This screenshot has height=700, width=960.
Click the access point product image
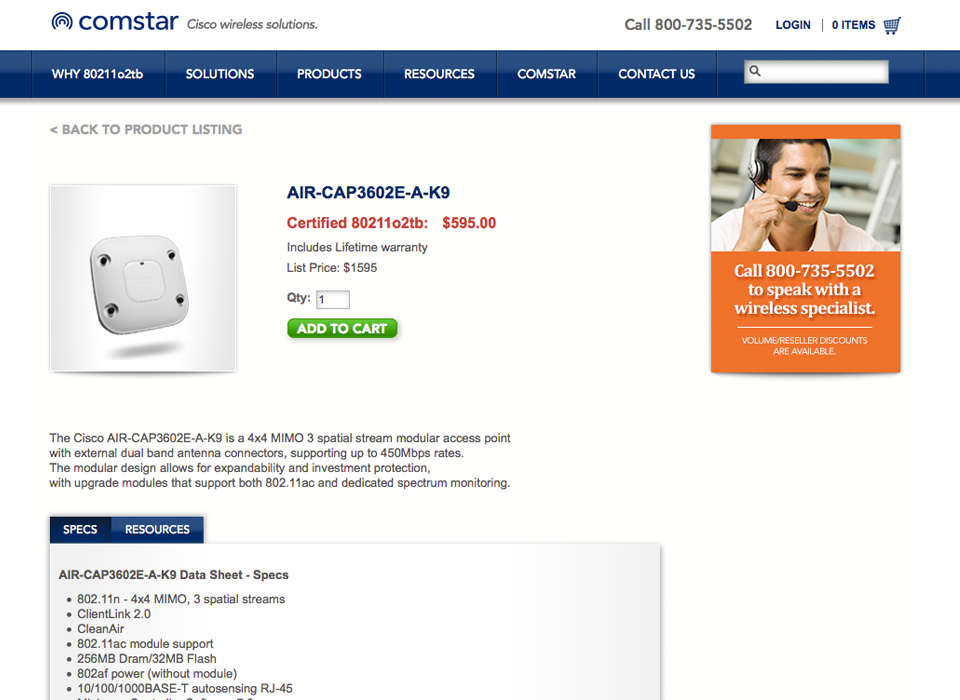[143, 278]
